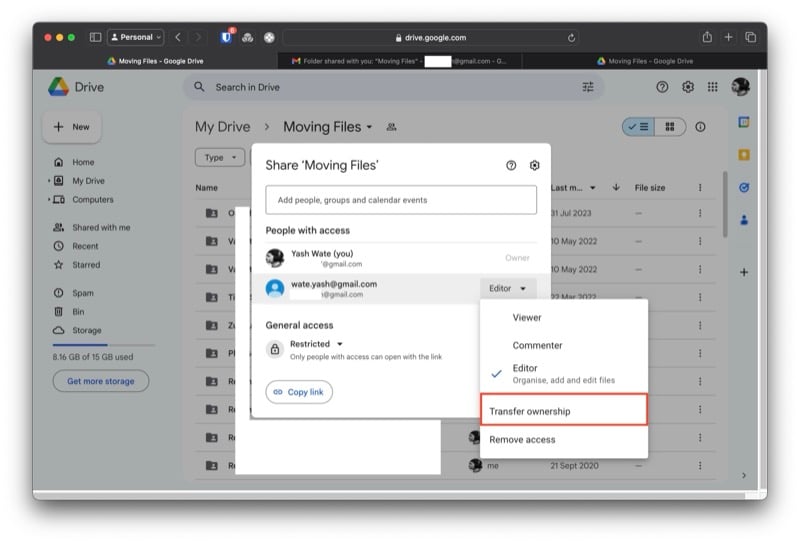The height and width of the screenshot is (543, 800).
Task: Open the Google apps grid
Action: pyautogui.click(x=713, y=87)
